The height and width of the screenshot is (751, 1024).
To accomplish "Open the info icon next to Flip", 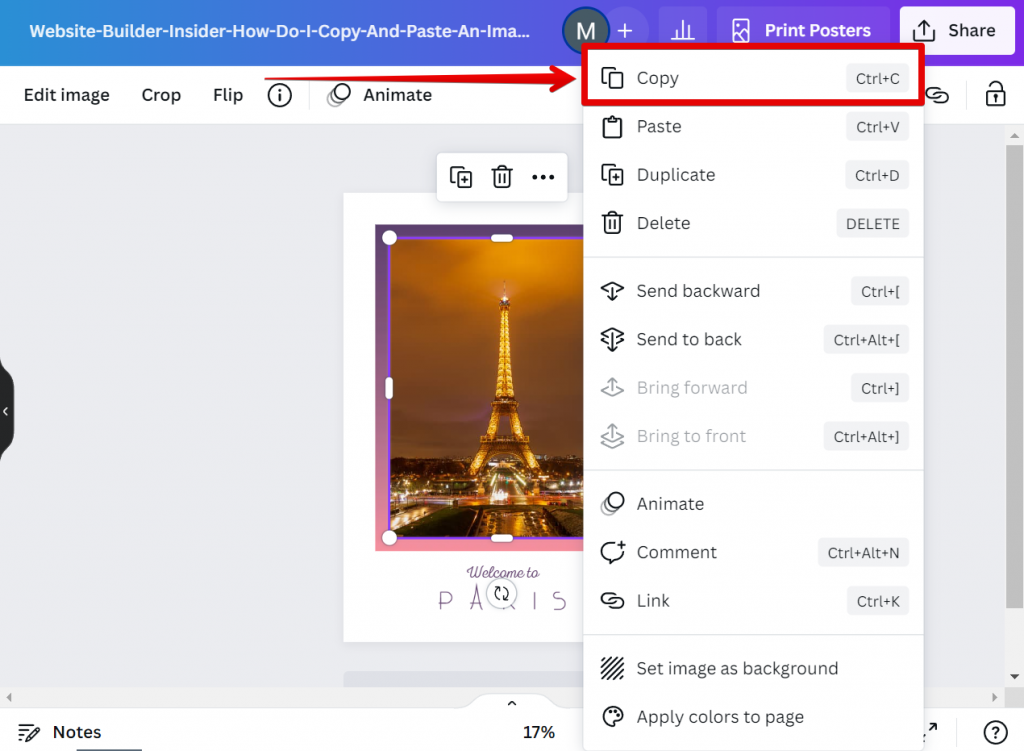I will 279,94.
